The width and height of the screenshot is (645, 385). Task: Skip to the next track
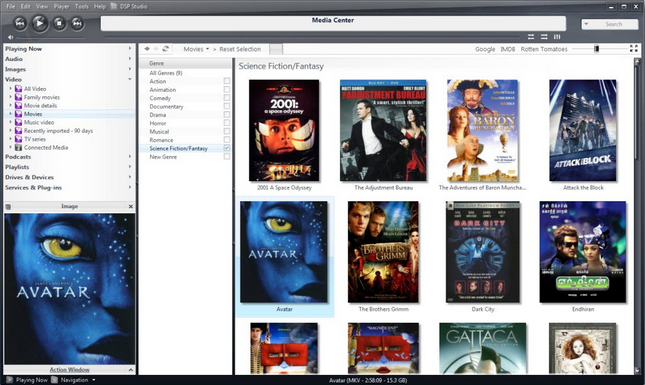77,23
